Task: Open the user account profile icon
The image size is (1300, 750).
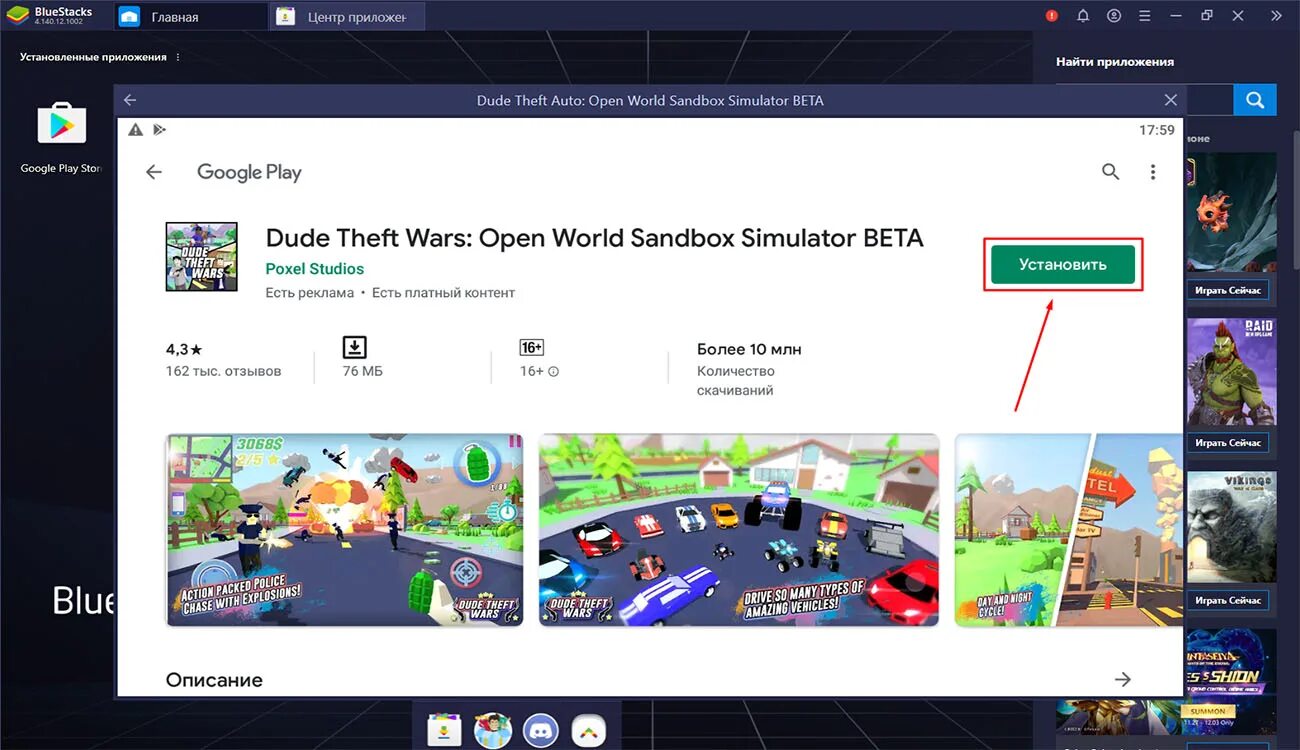Action: (x=1114, y=16)
